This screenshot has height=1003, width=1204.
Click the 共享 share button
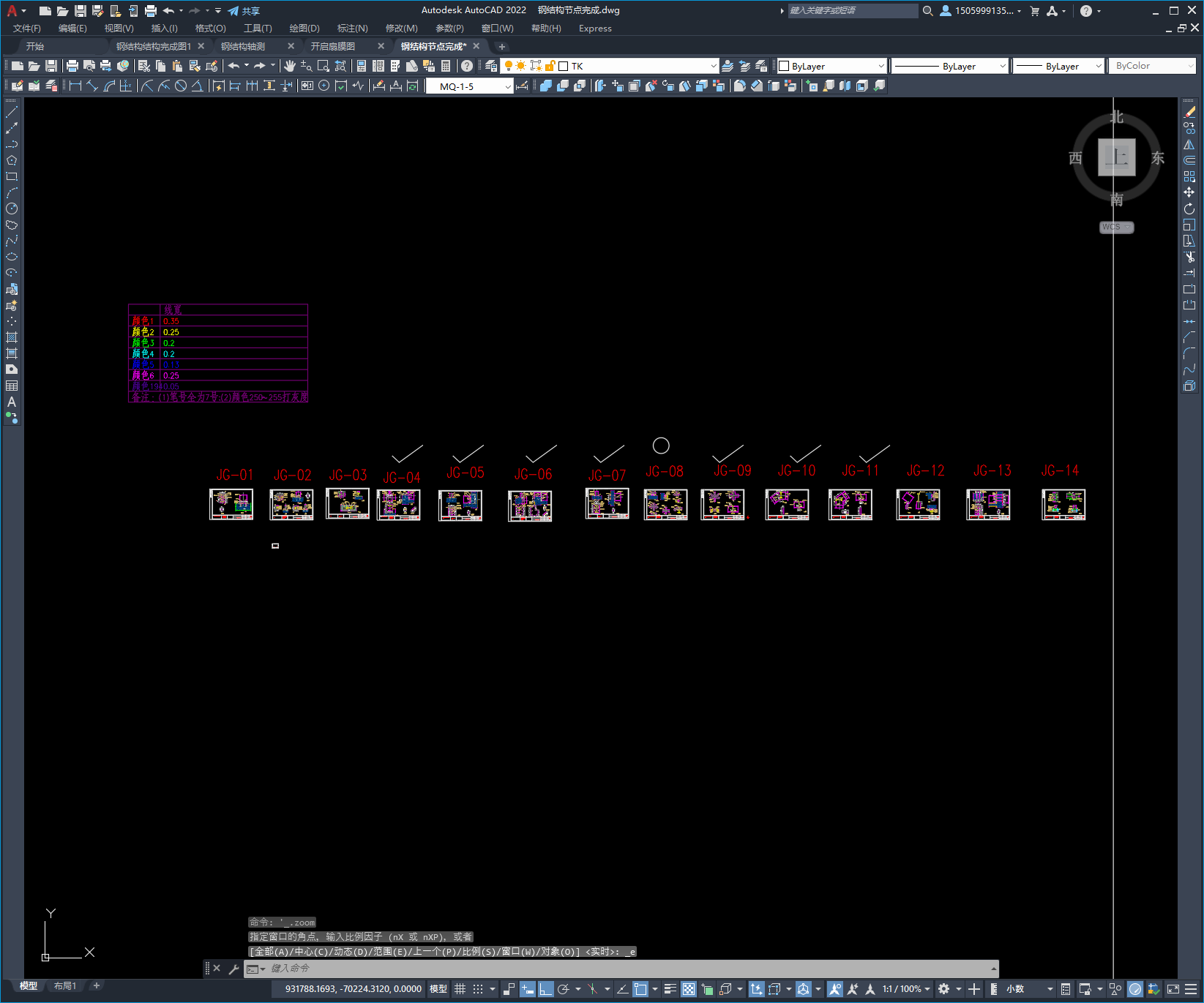[x=244, y=11]
